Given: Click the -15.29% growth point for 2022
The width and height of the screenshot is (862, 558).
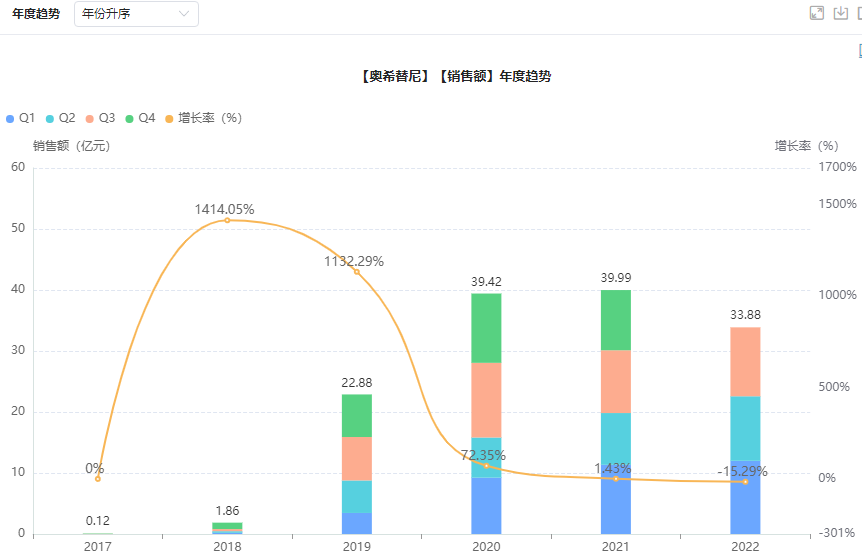Looking at the screenshot, I should coord(745,482).
